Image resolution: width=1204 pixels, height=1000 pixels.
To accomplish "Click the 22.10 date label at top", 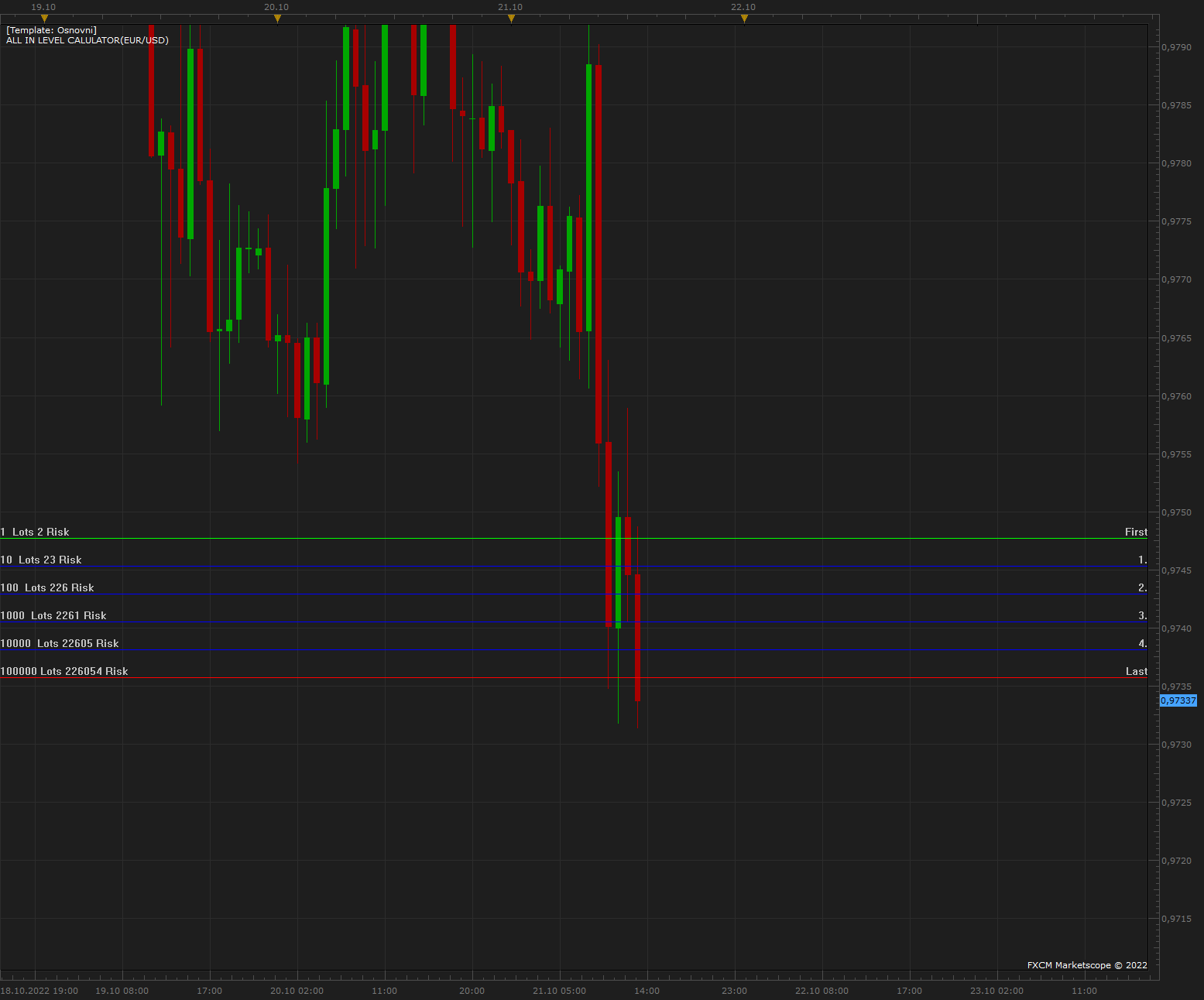I will (743, 7).
